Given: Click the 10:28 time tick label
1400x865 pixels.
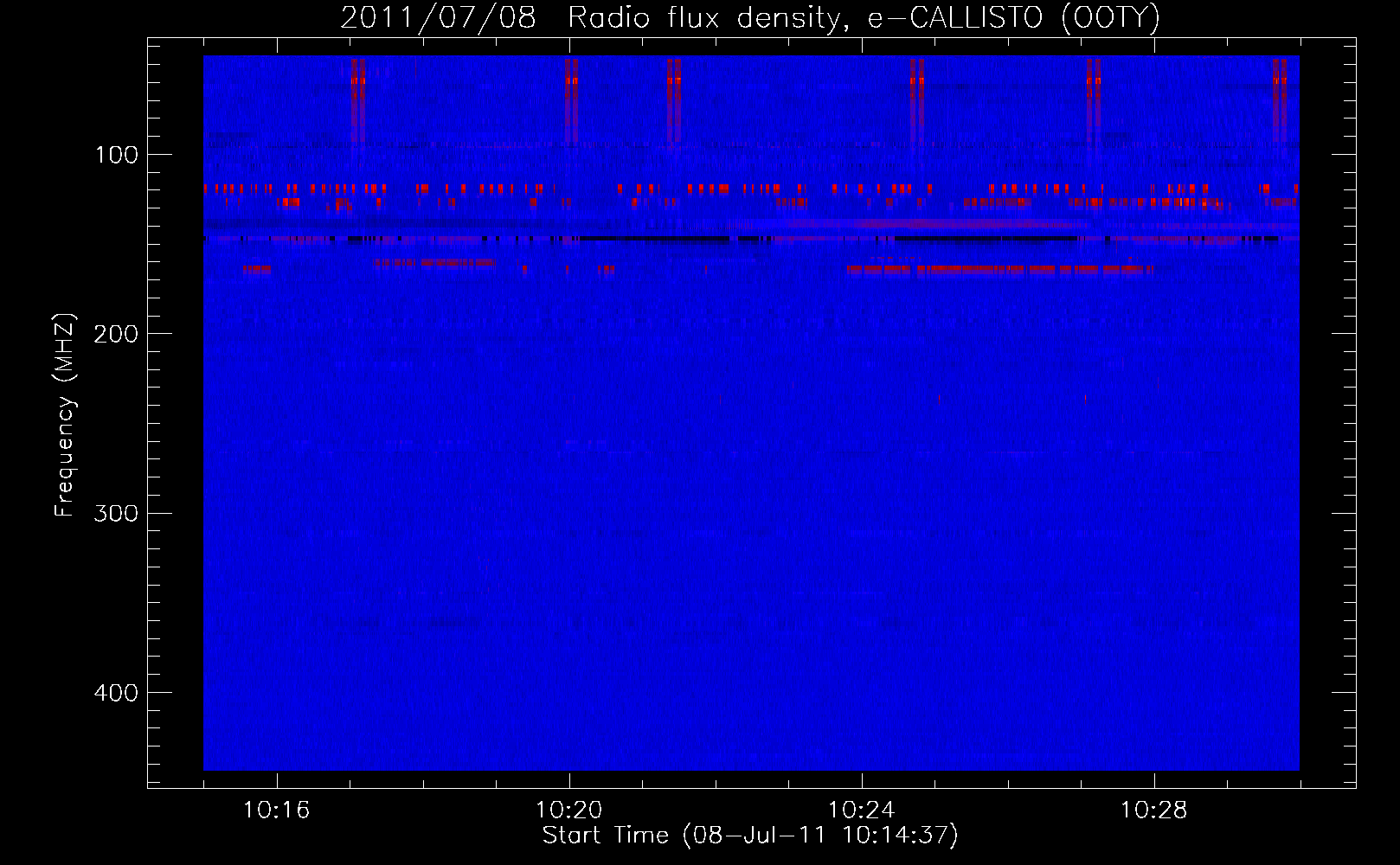Looking at the screenshot, I should tap(1154, 811).
